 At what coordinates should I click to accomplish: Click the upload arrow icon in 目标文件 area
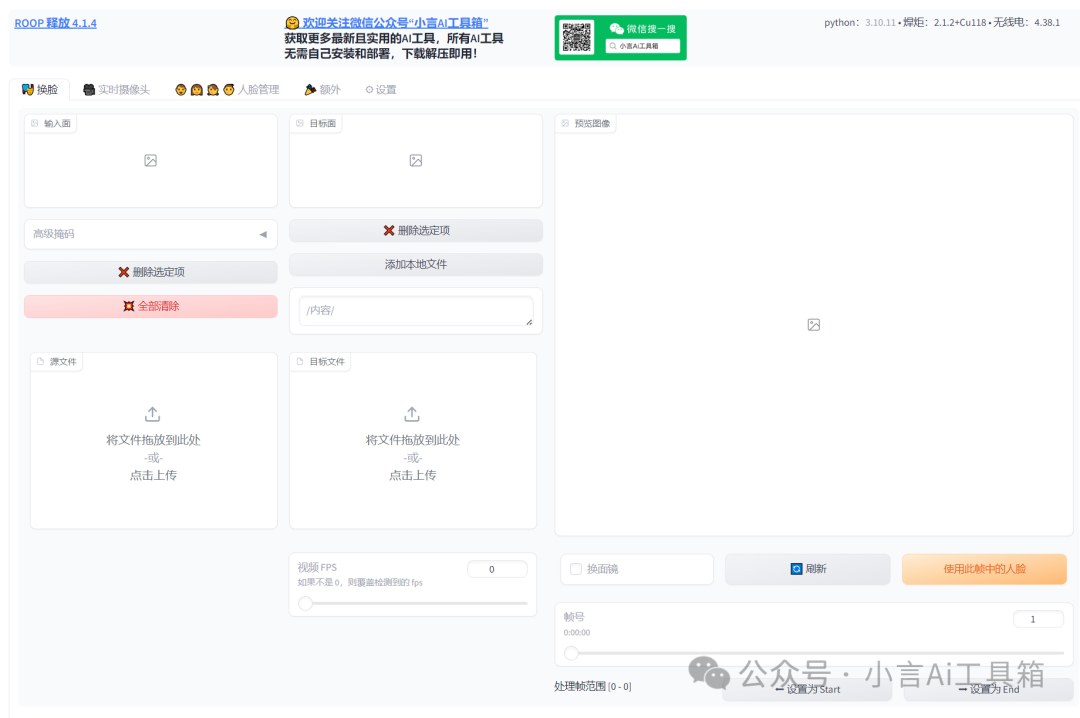coord(412,414)
